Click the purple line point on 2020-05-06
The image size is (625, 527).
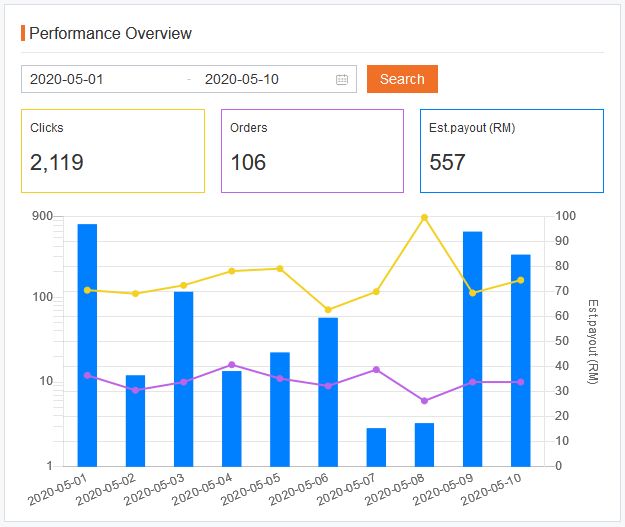tap(328, 386)
